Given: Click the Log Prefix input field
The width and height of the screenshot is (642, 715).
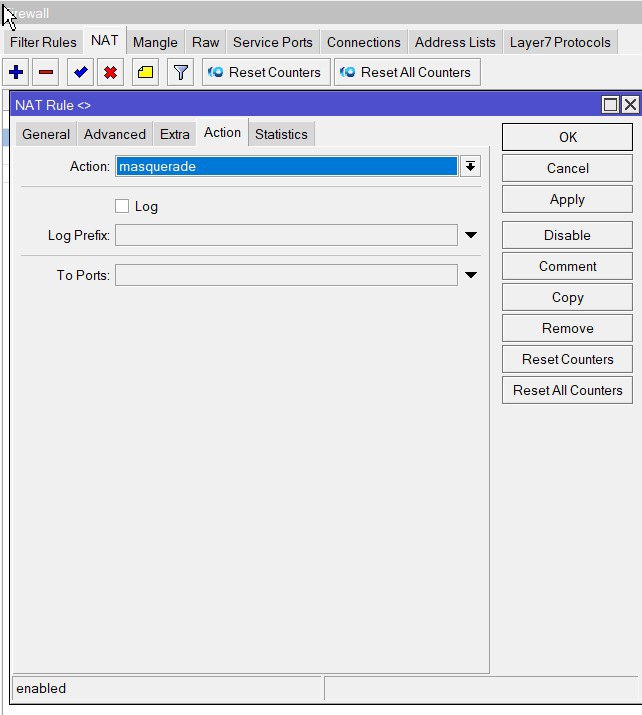Looking at the screenshot, I should click(x=286, y=235).
